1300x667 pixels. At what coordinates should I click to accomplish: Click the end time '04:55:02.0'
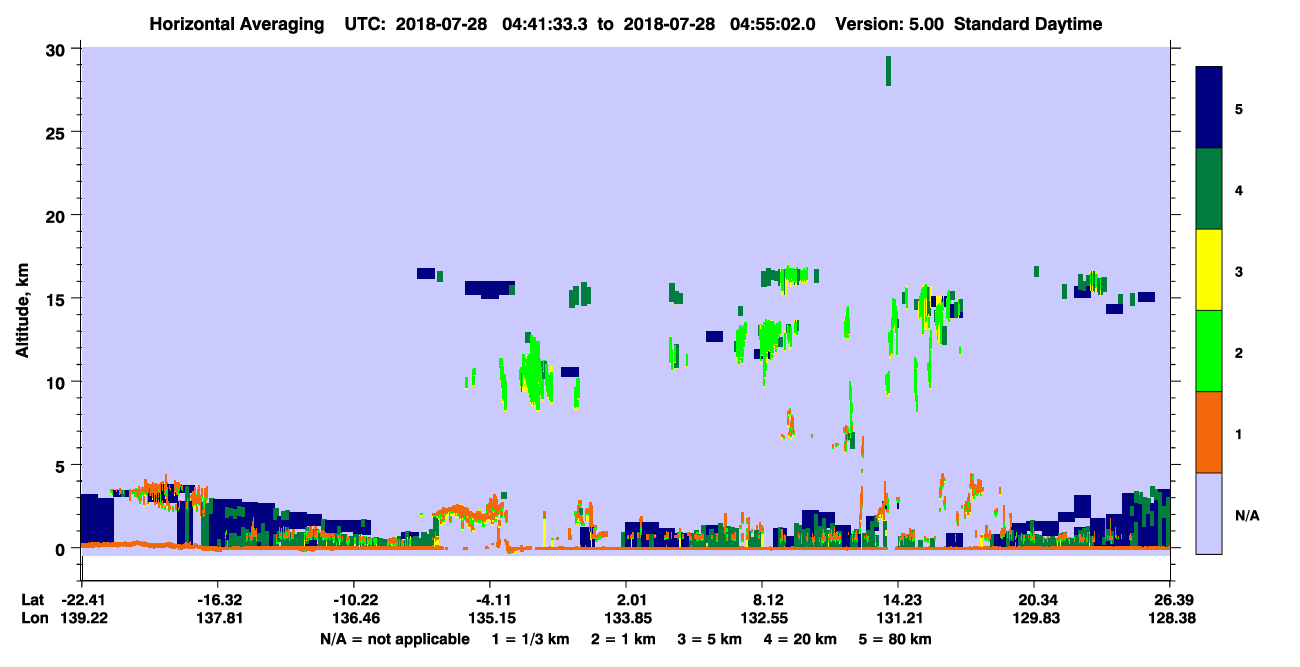pyautogui.click(x=772, y=24)
